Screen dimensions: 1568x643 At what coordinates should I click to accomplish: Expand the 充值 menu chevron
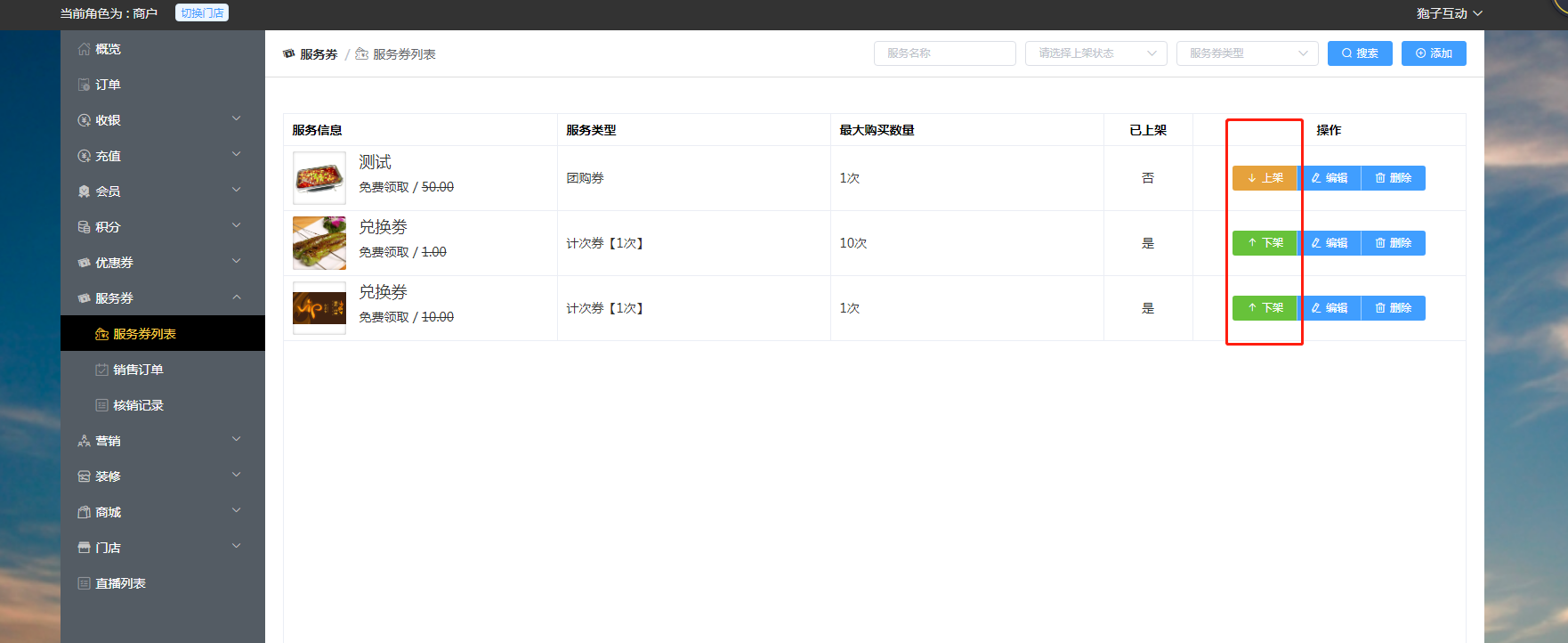pos(237,154)
